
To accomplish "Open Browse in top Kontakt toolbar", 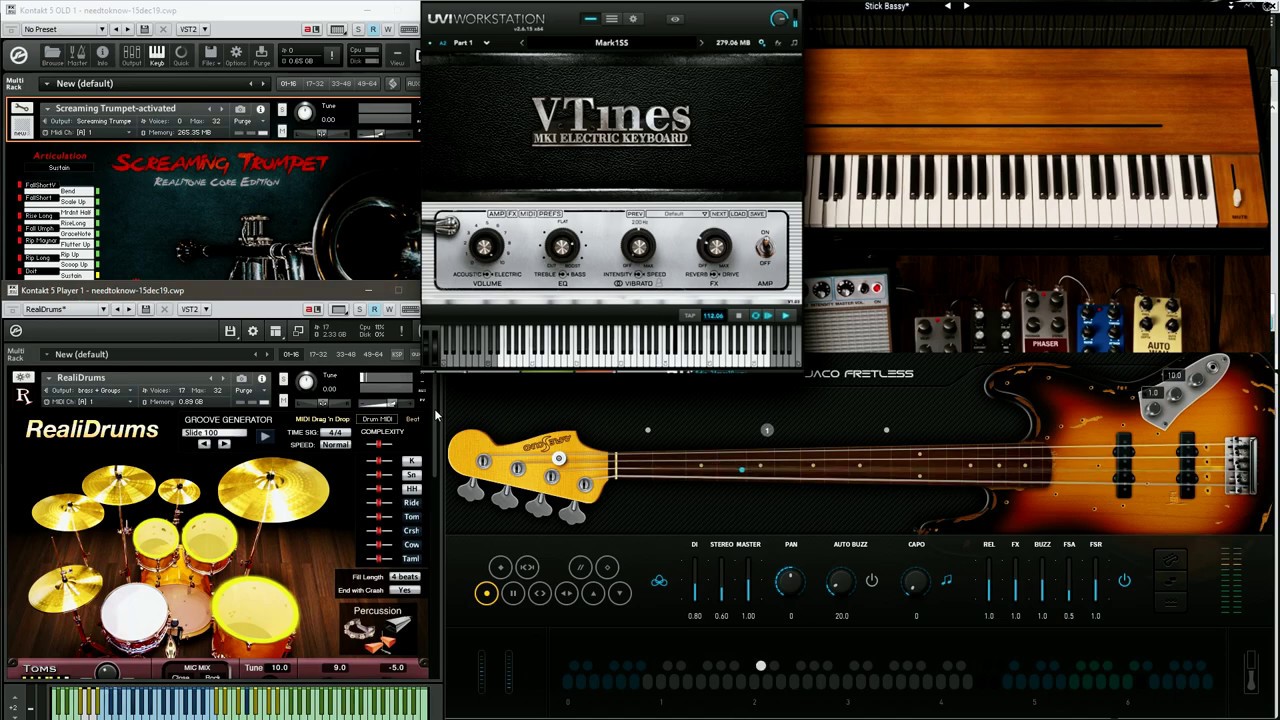I will [x=52, y=56].
